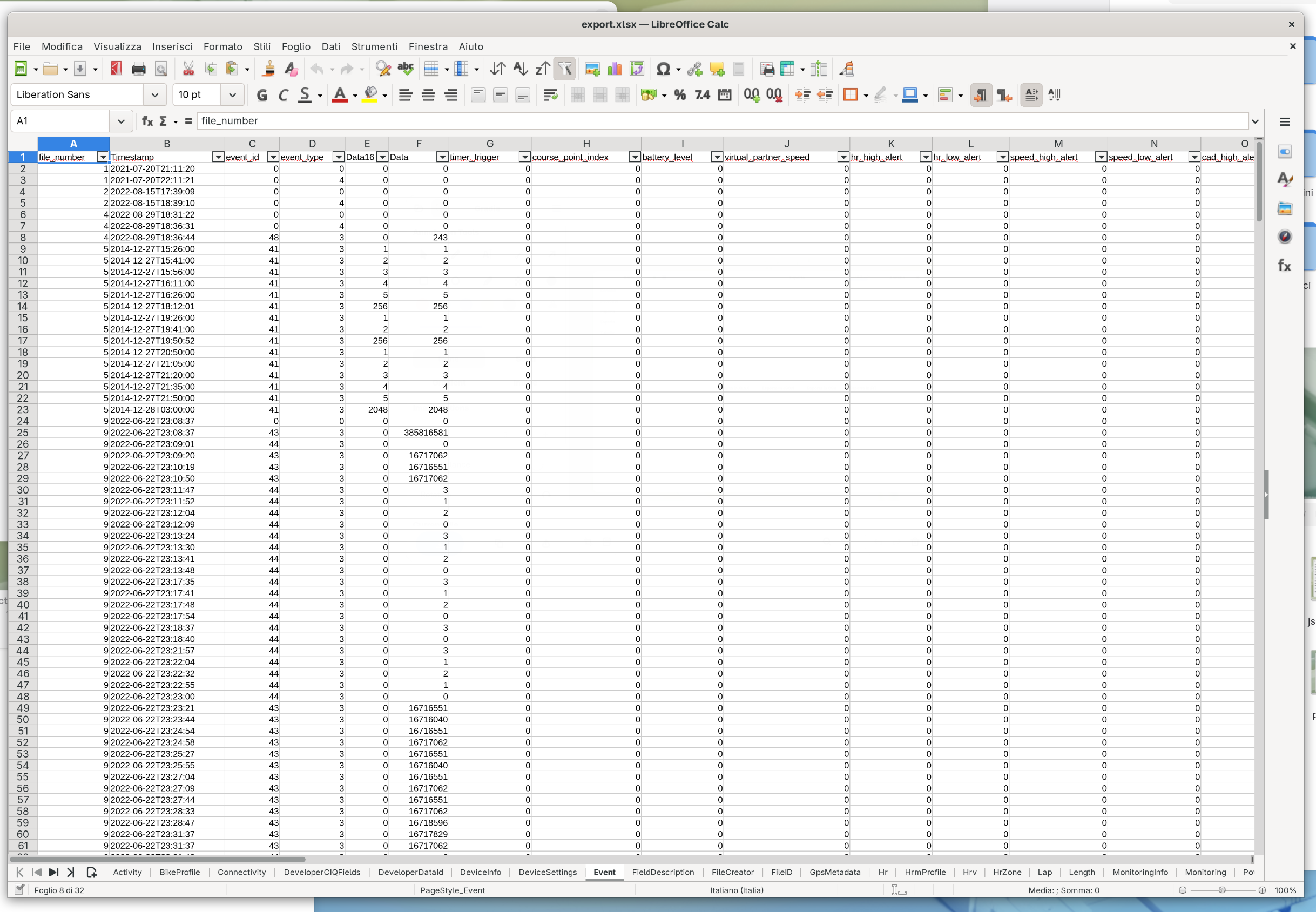The height and width of the screenshot is (912, 1316).
Task: Click the Print icon in toolbar
Action: coord(139,69)
